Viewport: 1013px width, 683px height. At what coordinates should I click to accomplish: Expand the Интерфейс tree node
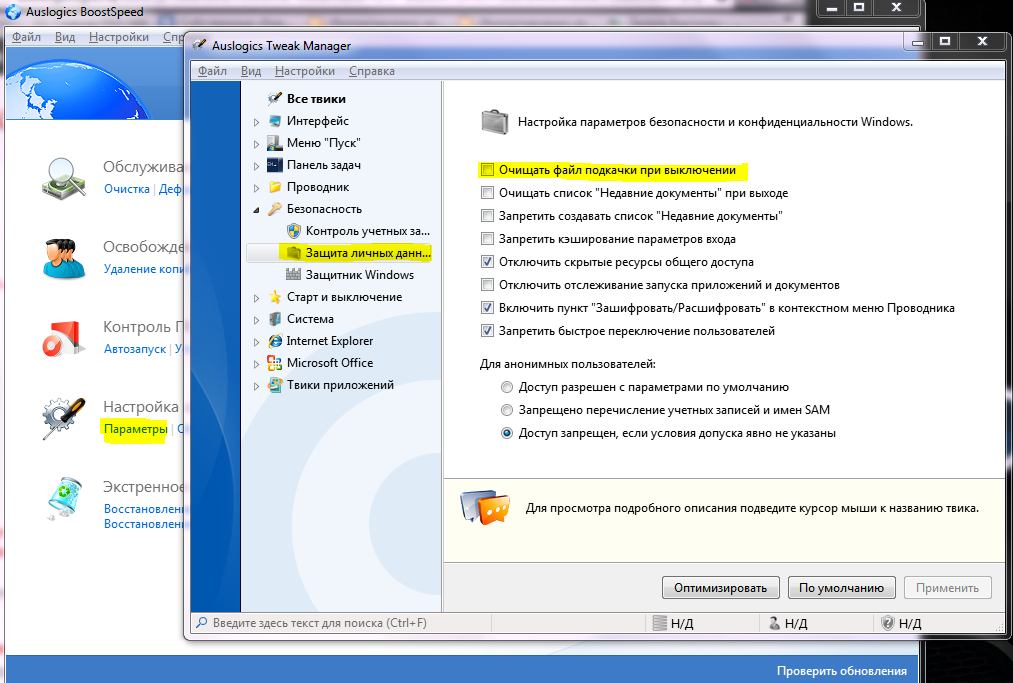[x=256, y=122]
